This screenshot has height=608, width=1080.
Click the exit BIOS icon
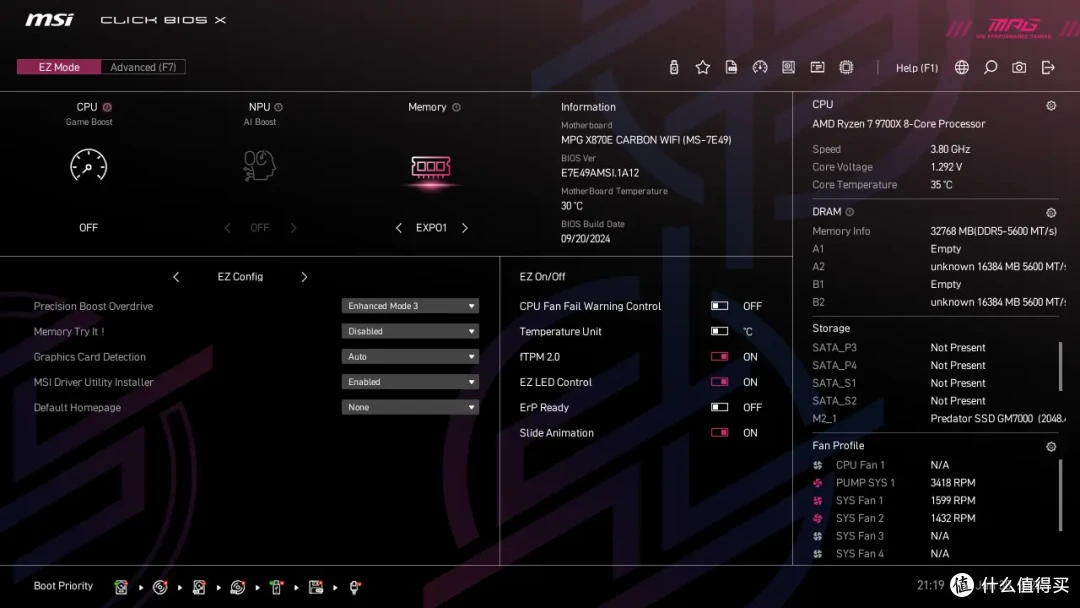(x=1048, y=67)
